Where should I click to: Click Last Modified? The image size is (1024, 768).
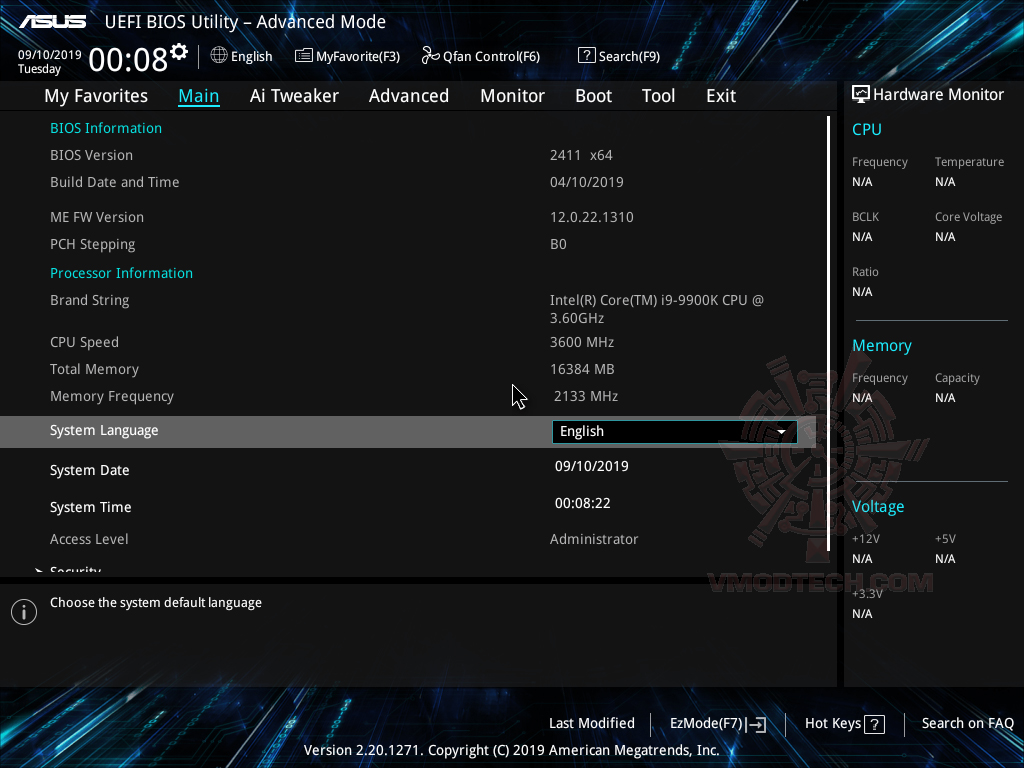[x=591, y=723]
